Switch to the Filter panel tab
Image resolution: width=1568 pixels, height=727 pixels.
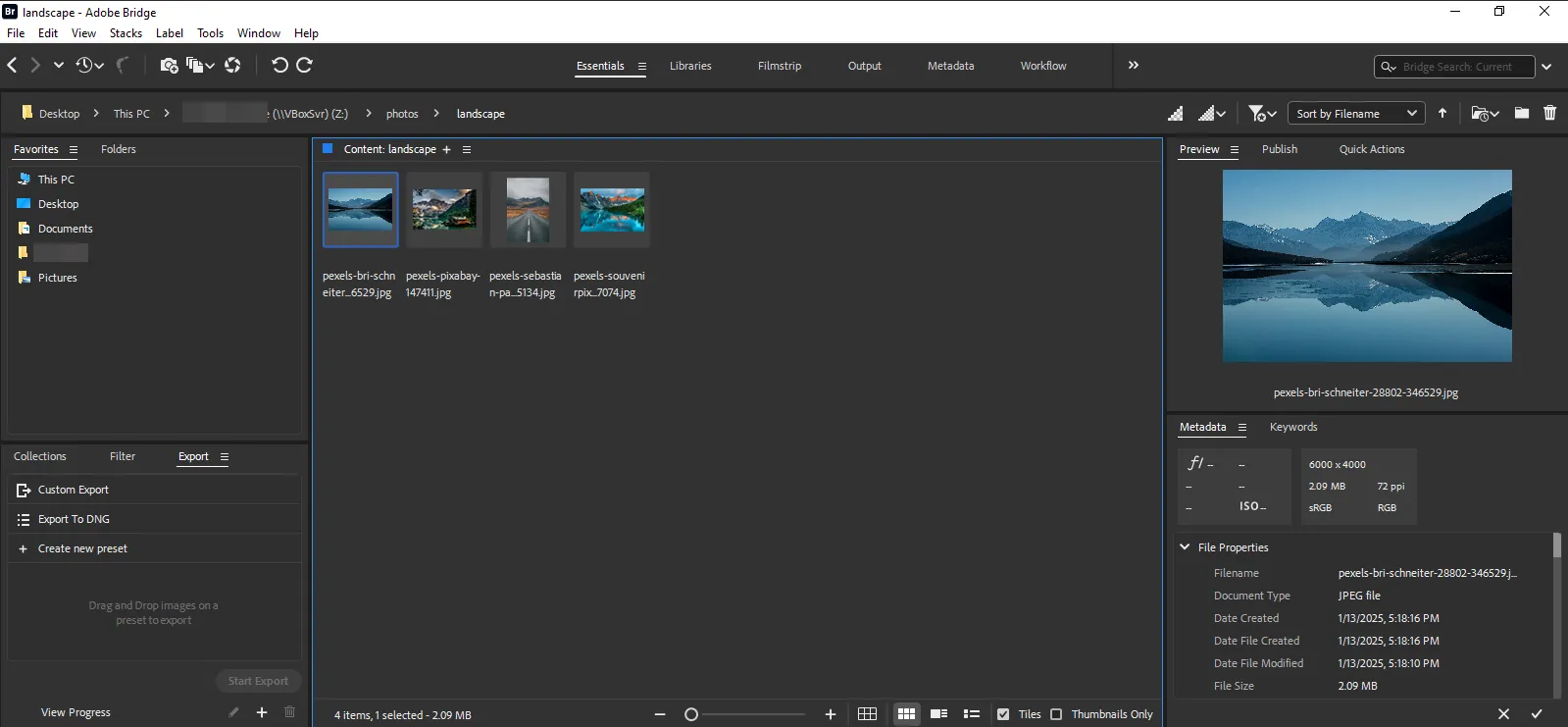click(123, 456)
